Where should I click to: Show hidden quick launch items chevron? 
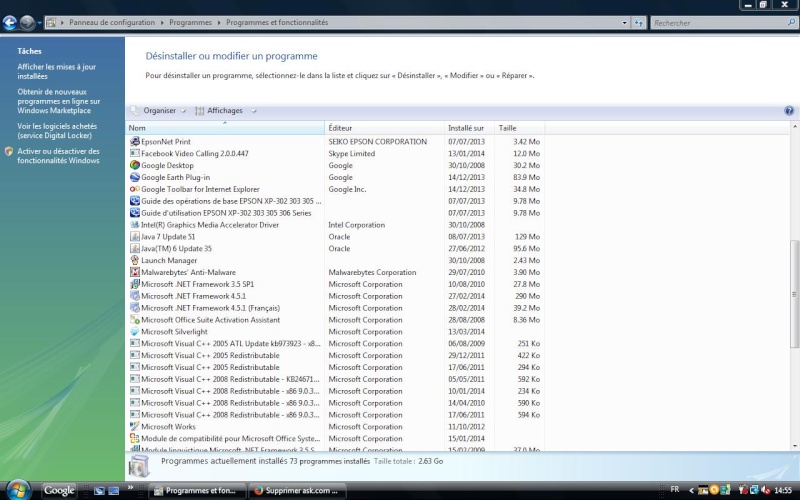point(130,487)
